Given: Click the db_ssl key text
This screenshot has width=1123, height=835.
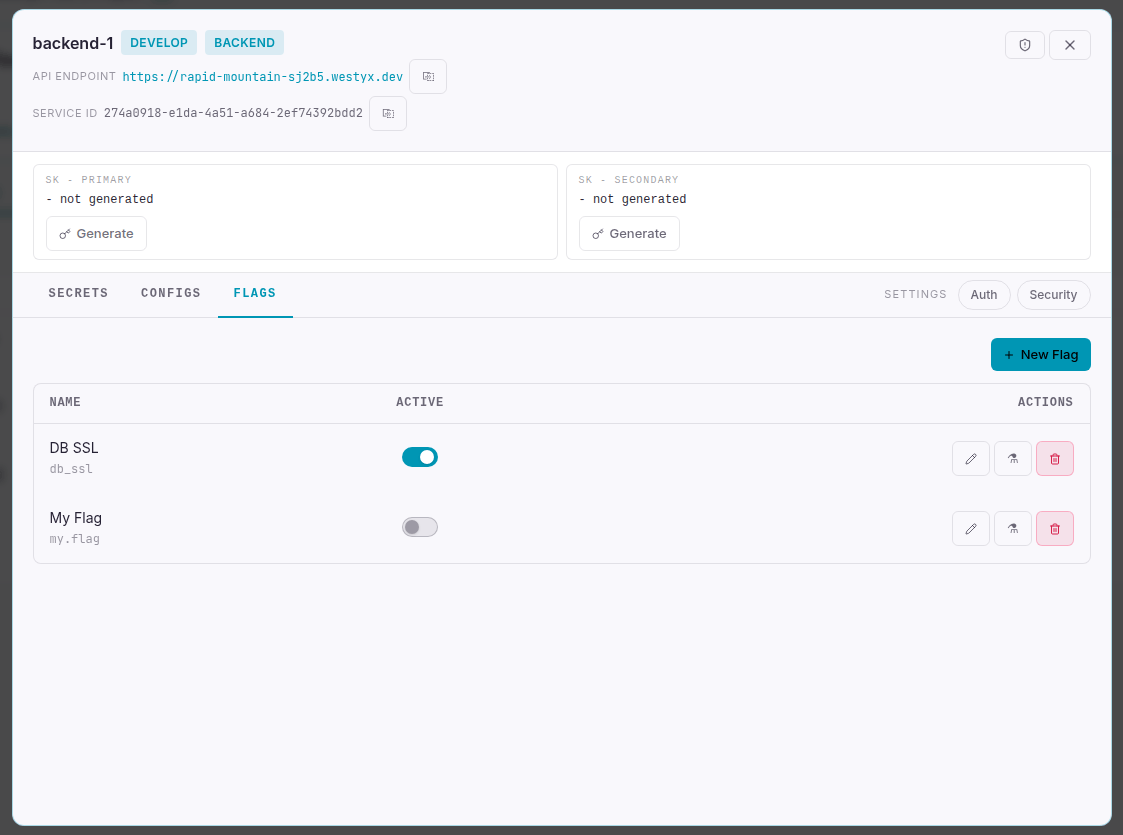Looking at the screenshot, I should click(x=71, y=469).
